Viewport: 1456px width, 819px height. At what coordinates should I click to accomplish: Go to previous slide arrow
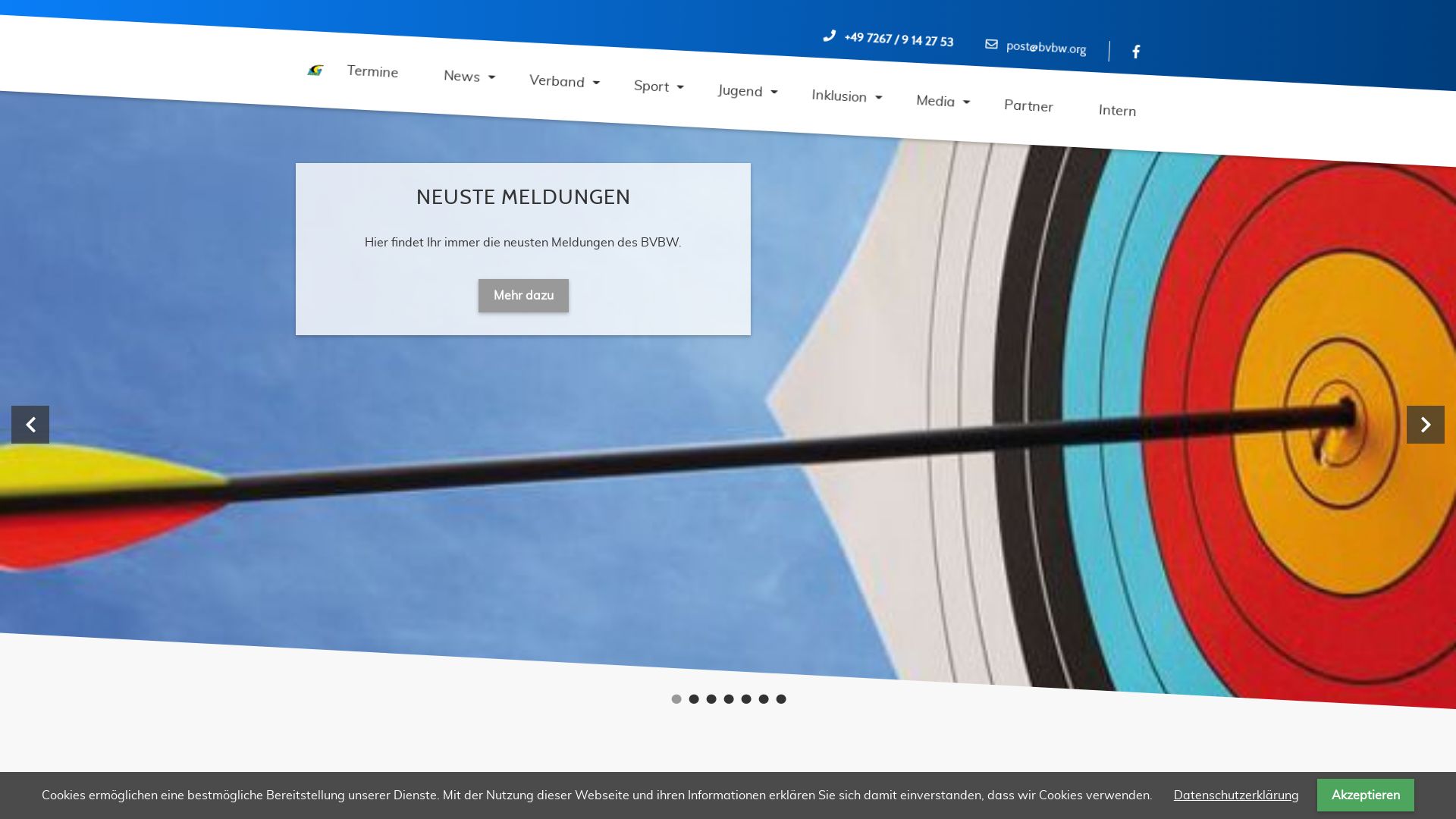[30, 425]
